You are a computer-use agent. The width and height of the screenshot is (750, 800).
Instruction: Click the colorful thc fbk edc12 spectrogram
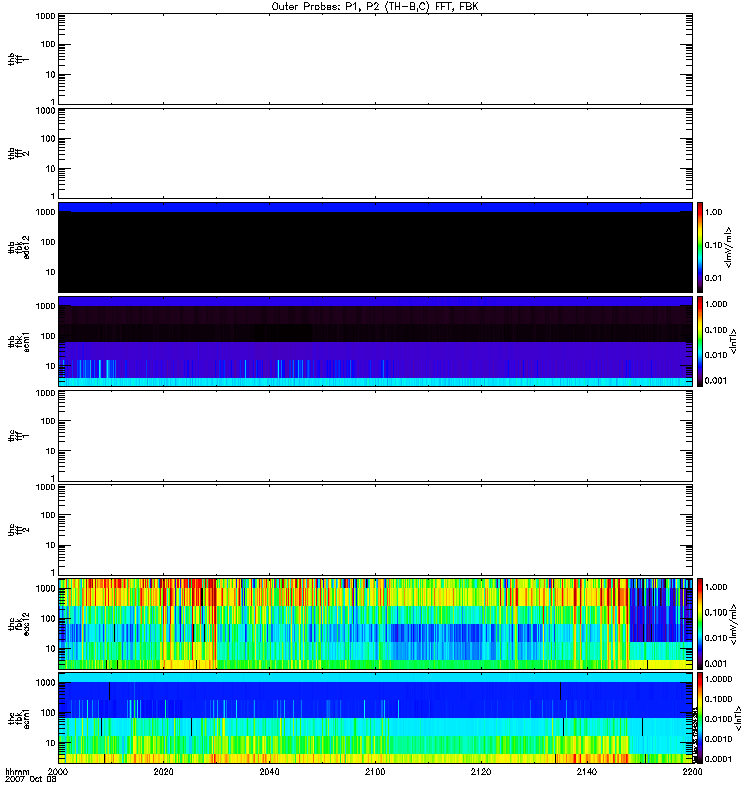click(x=375, y=623)
